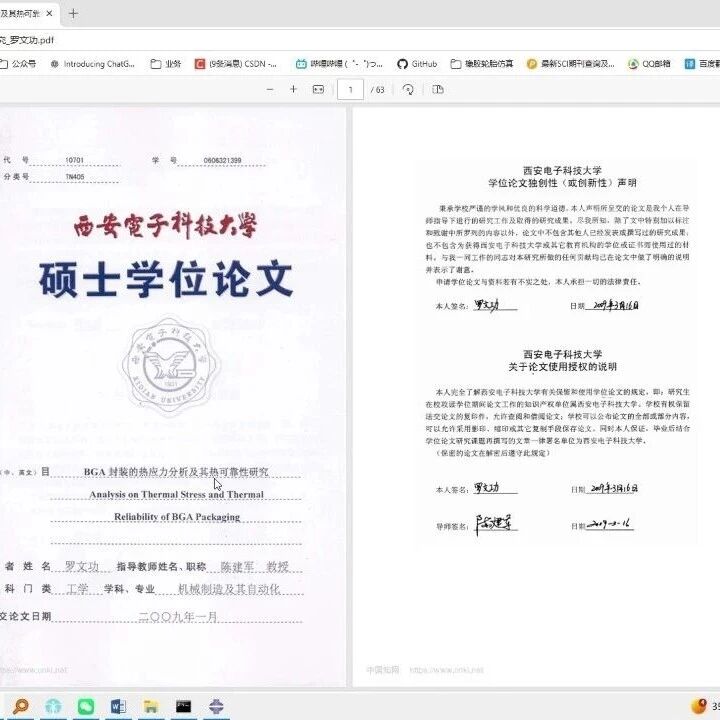Screen dimensions: 720x720
Task: Open a new browser tab
Action: [73, 14]
